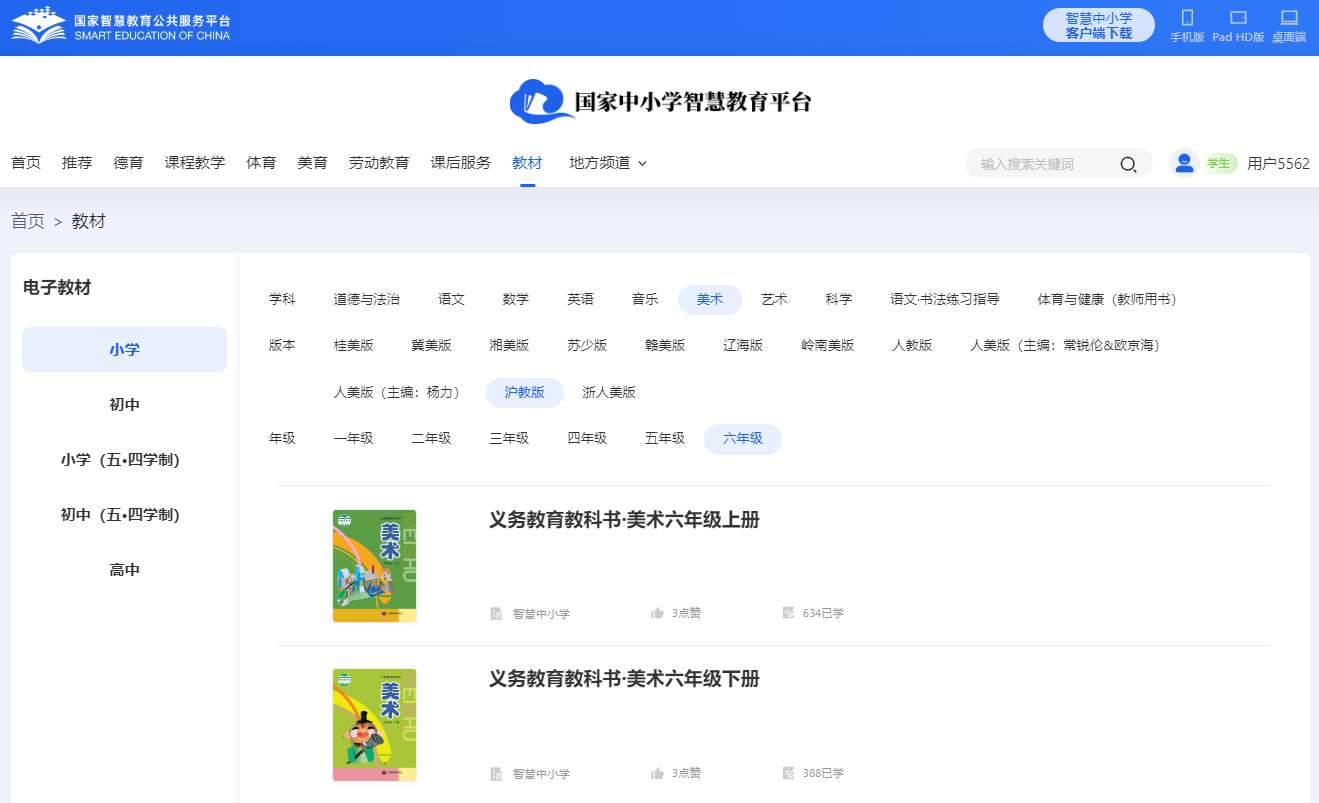Screen dimensions: 1319x803
Task: Expand the 地方频道 dropdown
Action: [608, 163]
